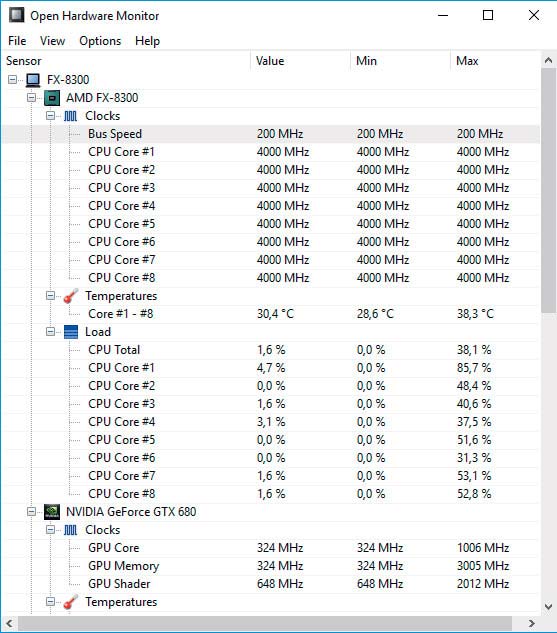The width and height of the screenshot is (557, 633).
Task: Collapse the NVIDIA GeForce GTX 680 node
Action: pos(31,511)
